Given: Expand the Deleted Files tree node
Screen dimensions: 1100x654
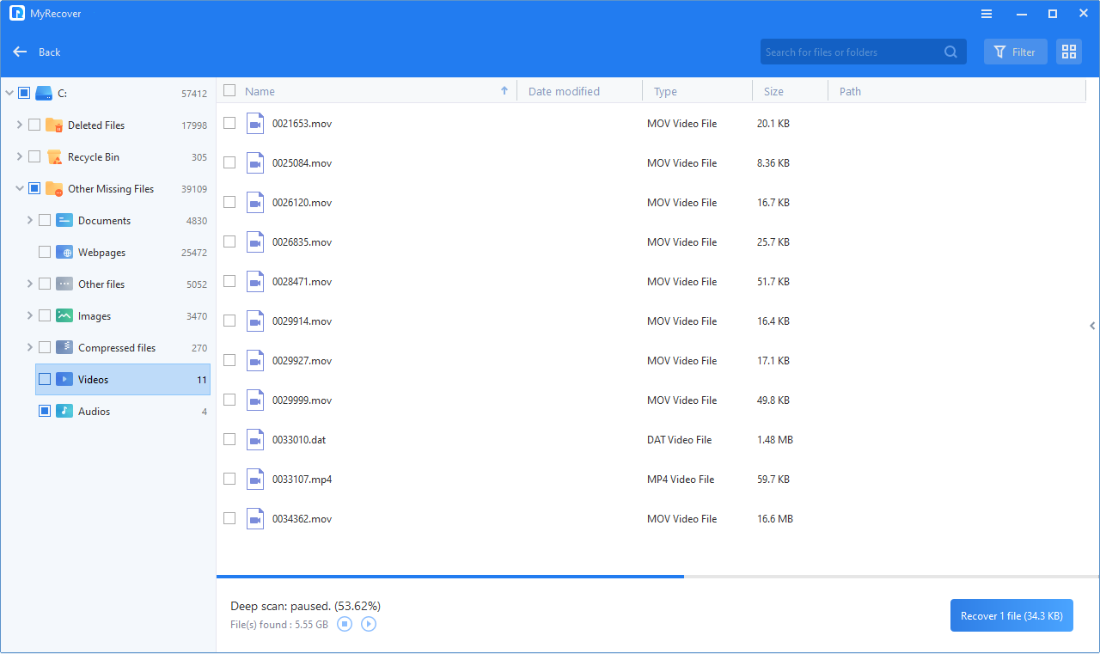Looking at the screenshot, I should coord(19,125).
